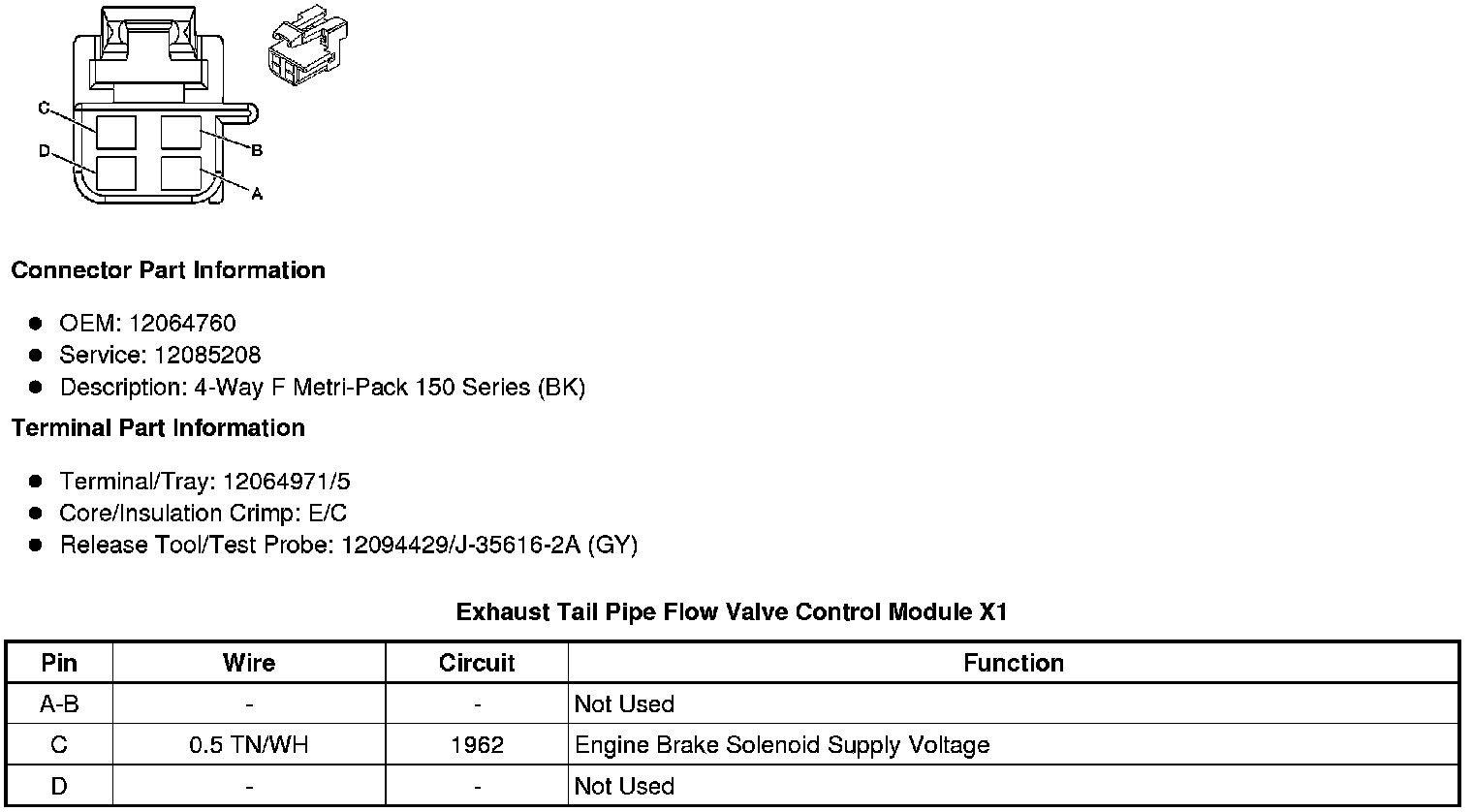The height and width of the screenshot is (812, 1473).
Task: Click the letter label C beside connector
Action: pos(44,108)
